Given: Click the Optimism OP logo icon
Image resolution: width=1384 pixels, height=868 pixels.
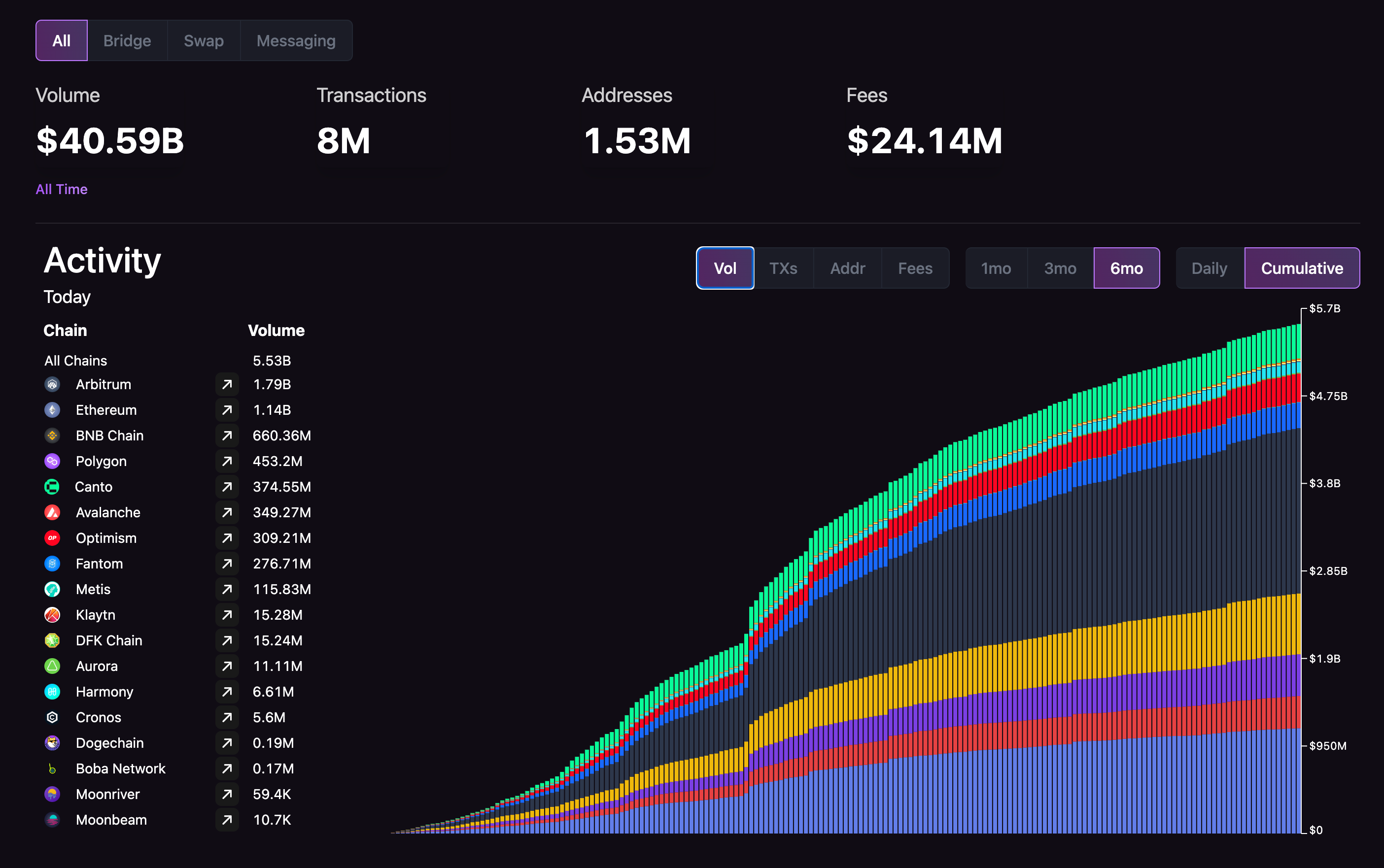Looking at the screenshot, I should (52, 538).
